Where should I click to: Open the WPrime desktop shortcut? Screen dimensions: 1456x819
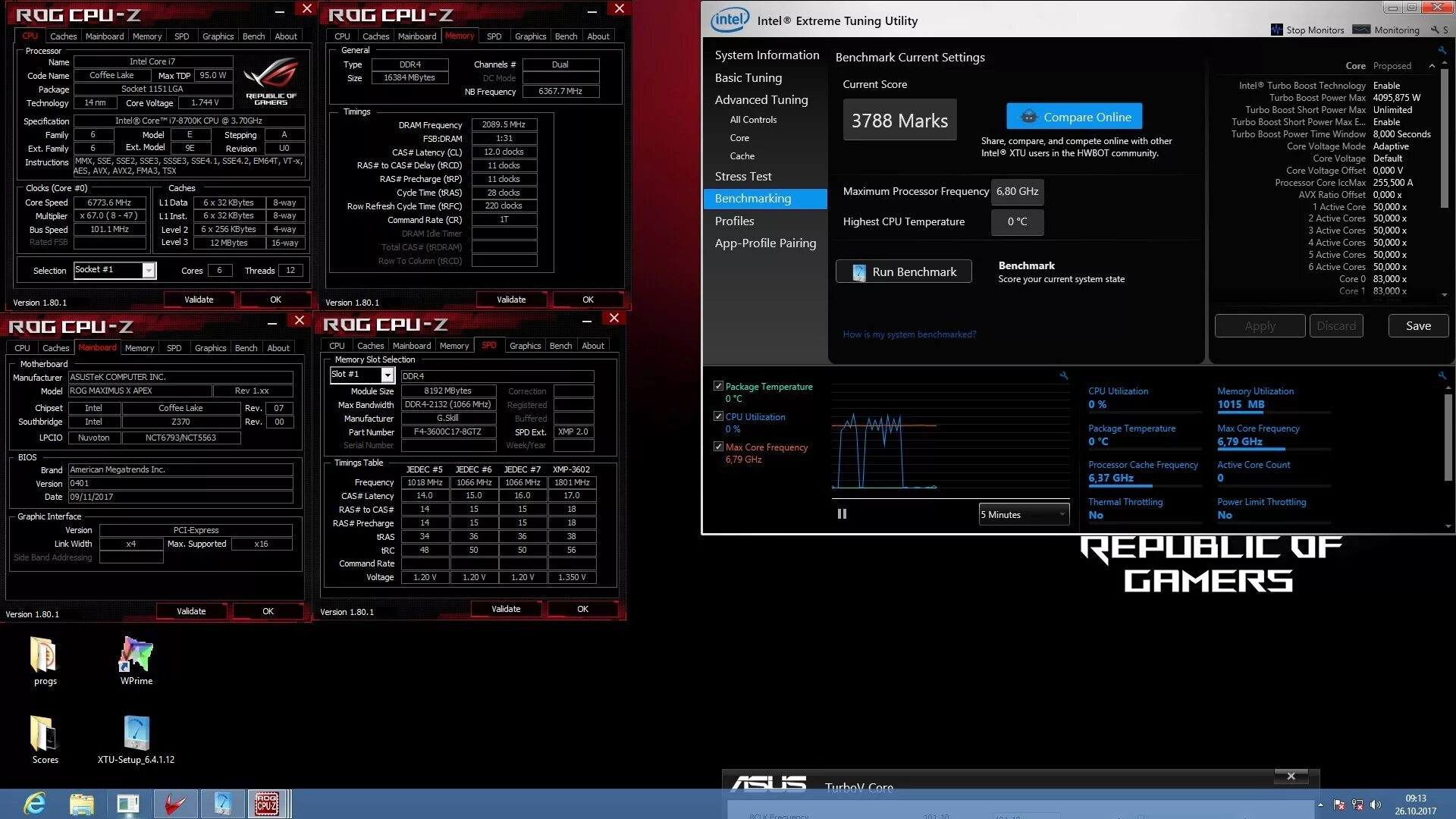136,654
